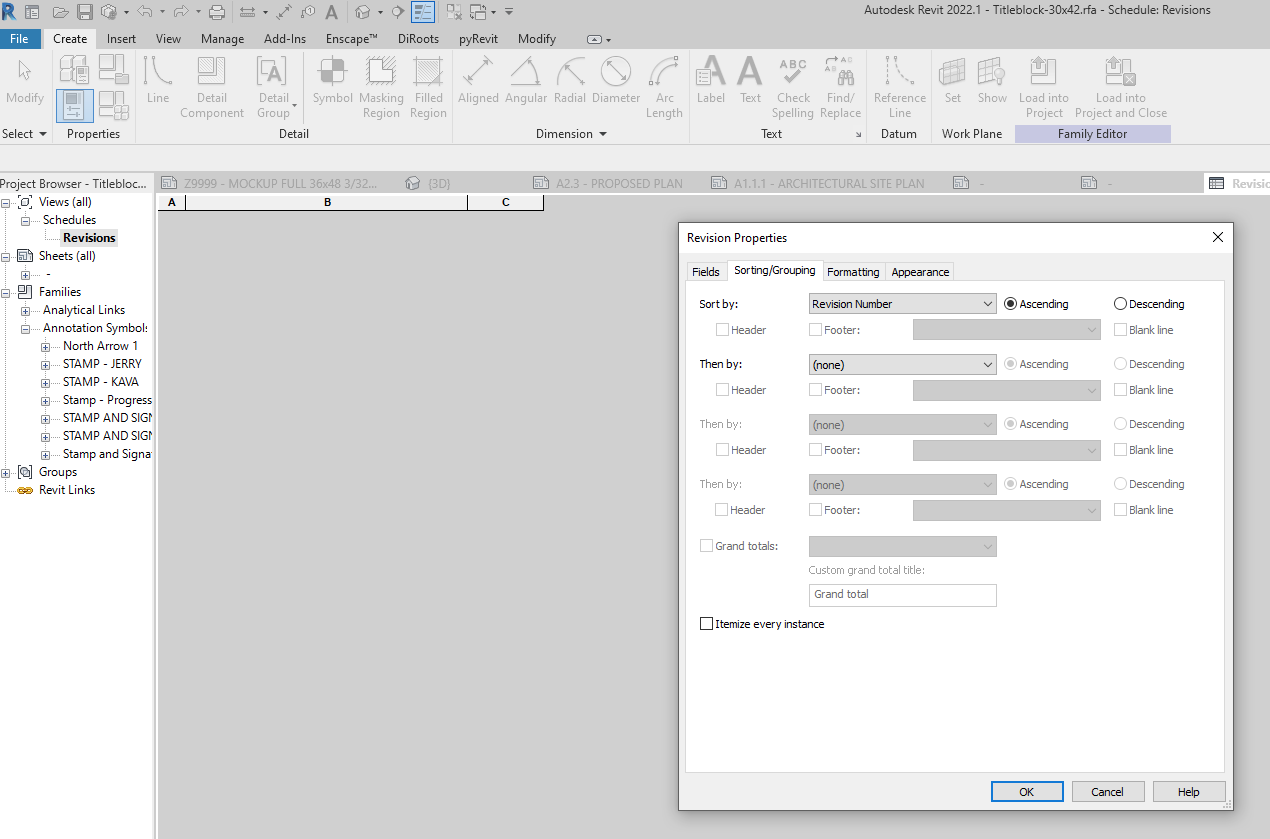Check the Grand totals checkbox

[707, 546]
